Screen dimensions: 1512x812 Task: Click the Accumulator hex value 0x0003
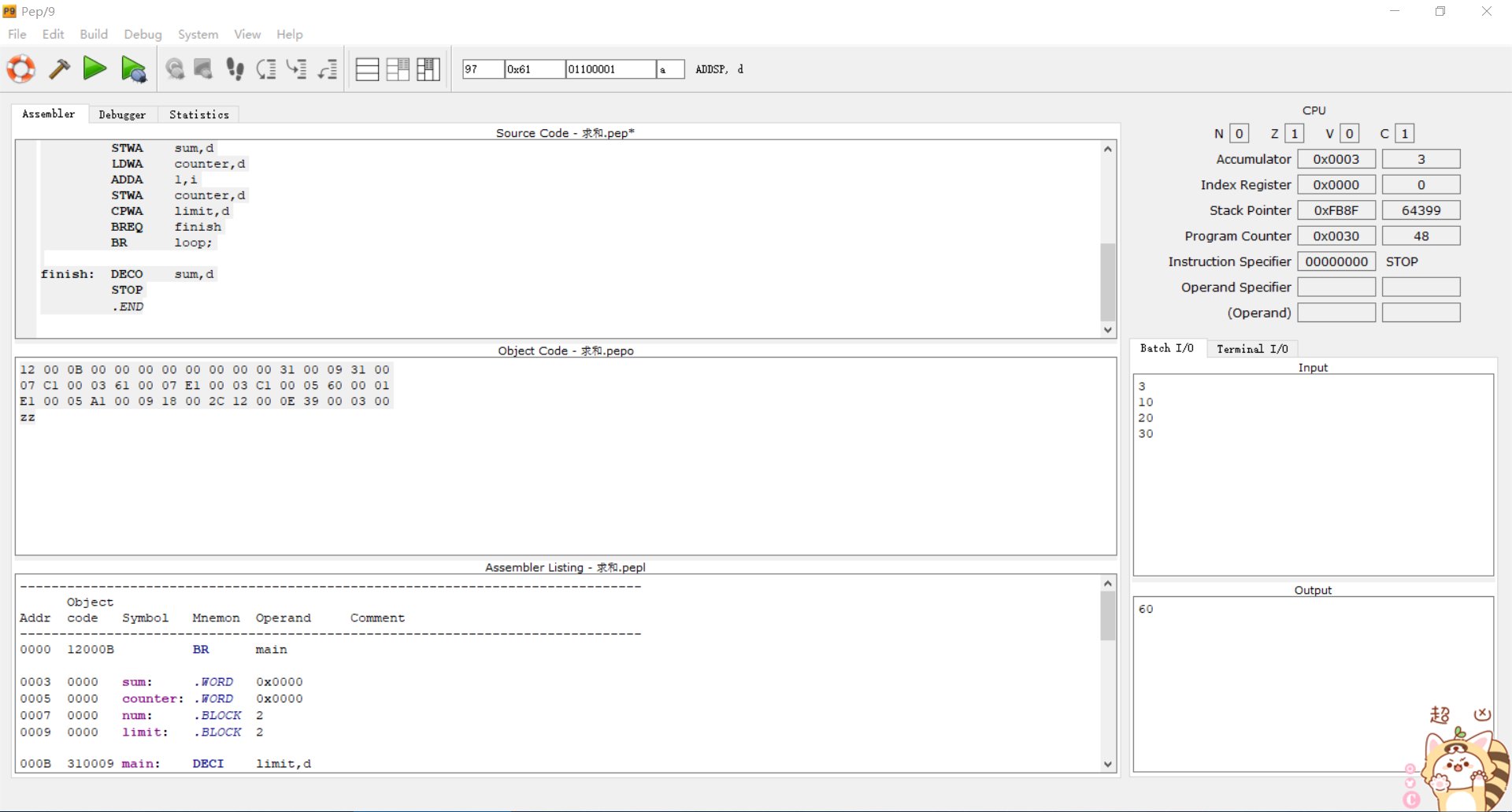tap(1336, 159)
